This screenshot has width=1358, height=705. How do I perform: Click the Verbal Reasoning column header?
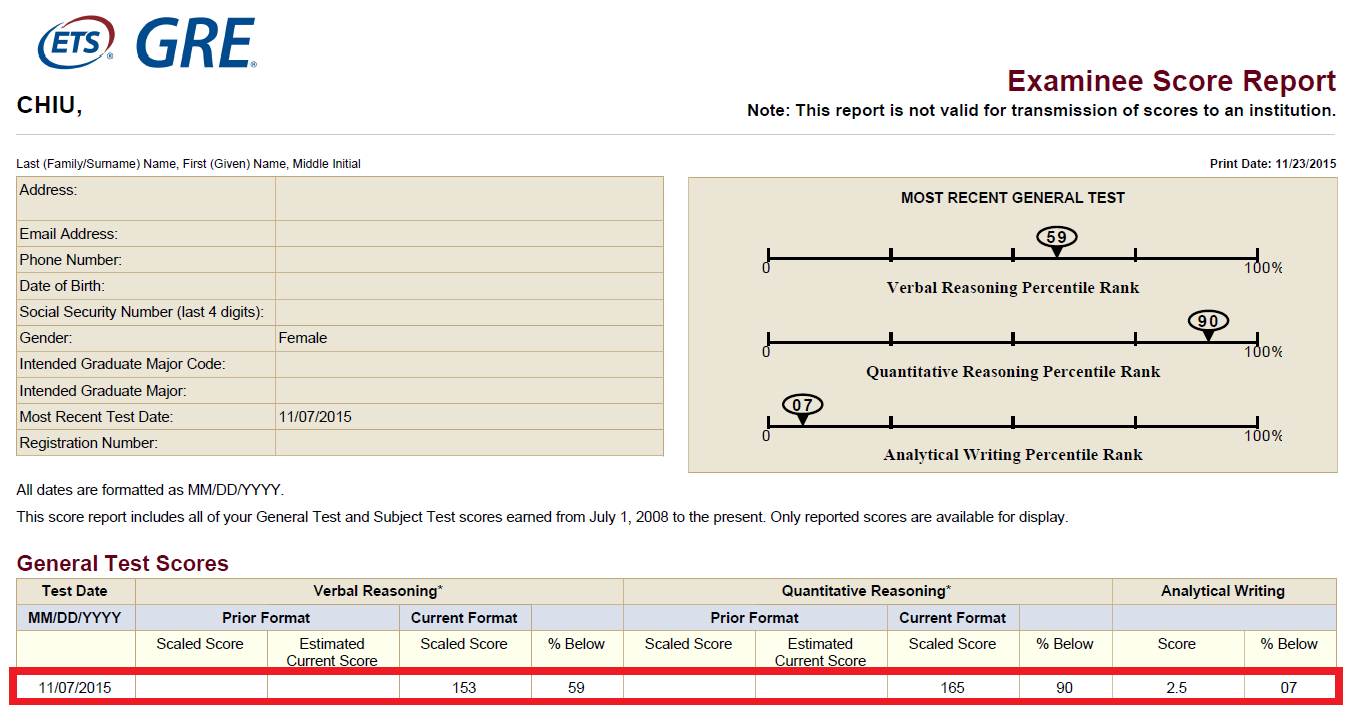click(378, 591)
